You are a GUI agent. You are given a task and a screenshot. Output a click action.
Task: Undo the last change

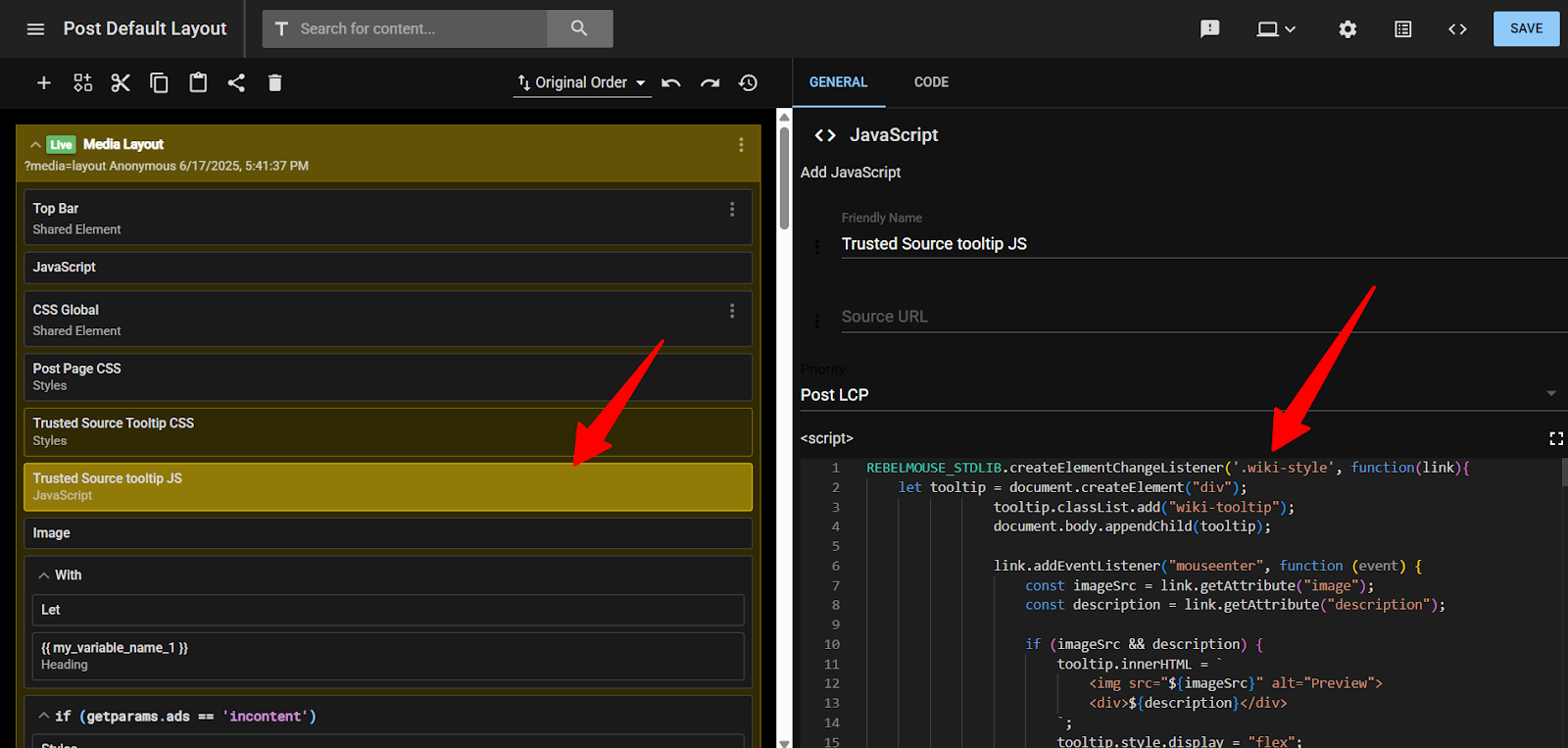pos(671,83)
